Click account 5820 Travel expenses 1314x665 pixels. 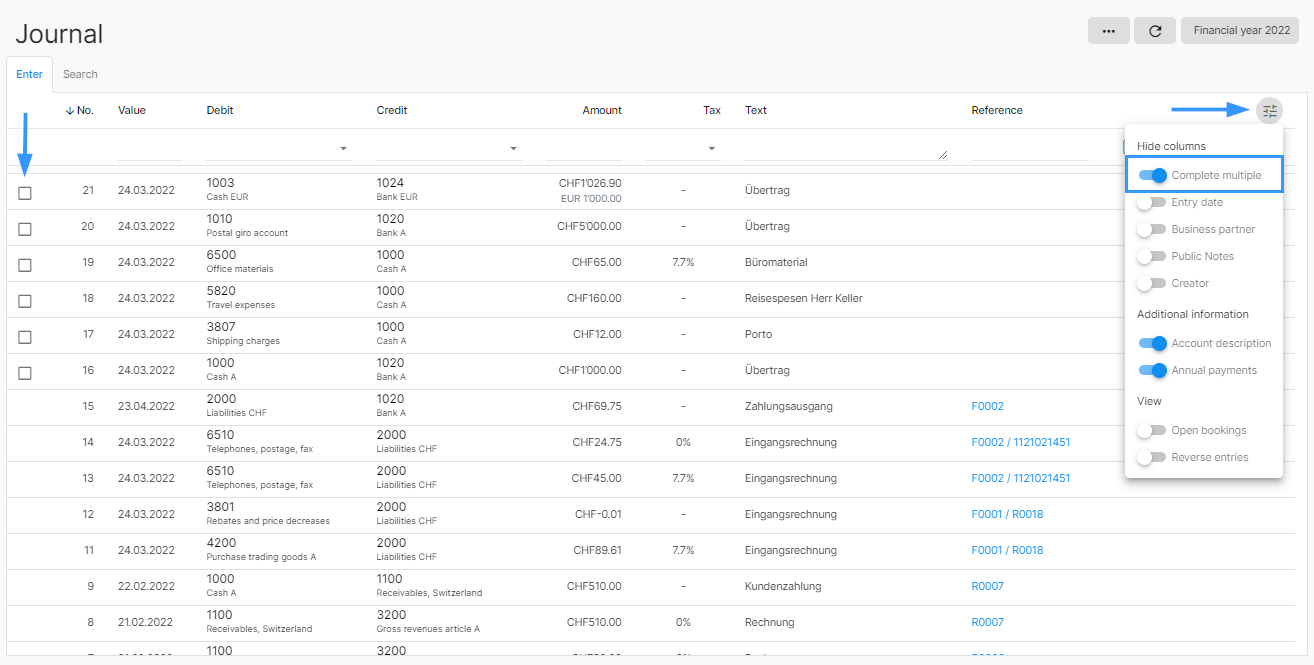click(x=241, y=298)
